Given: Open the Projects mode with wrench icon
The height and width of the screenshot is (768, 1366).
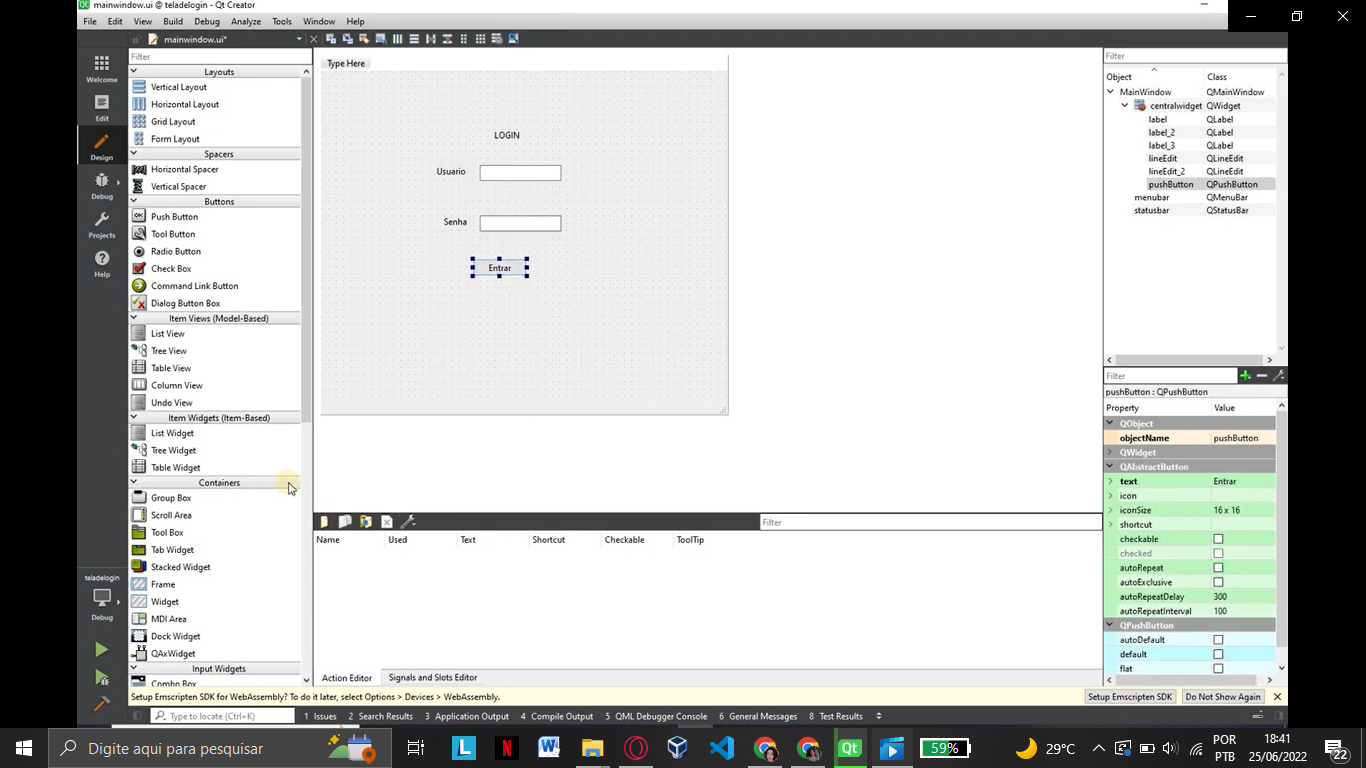Looking at the screenshot, I should point(101,224).
